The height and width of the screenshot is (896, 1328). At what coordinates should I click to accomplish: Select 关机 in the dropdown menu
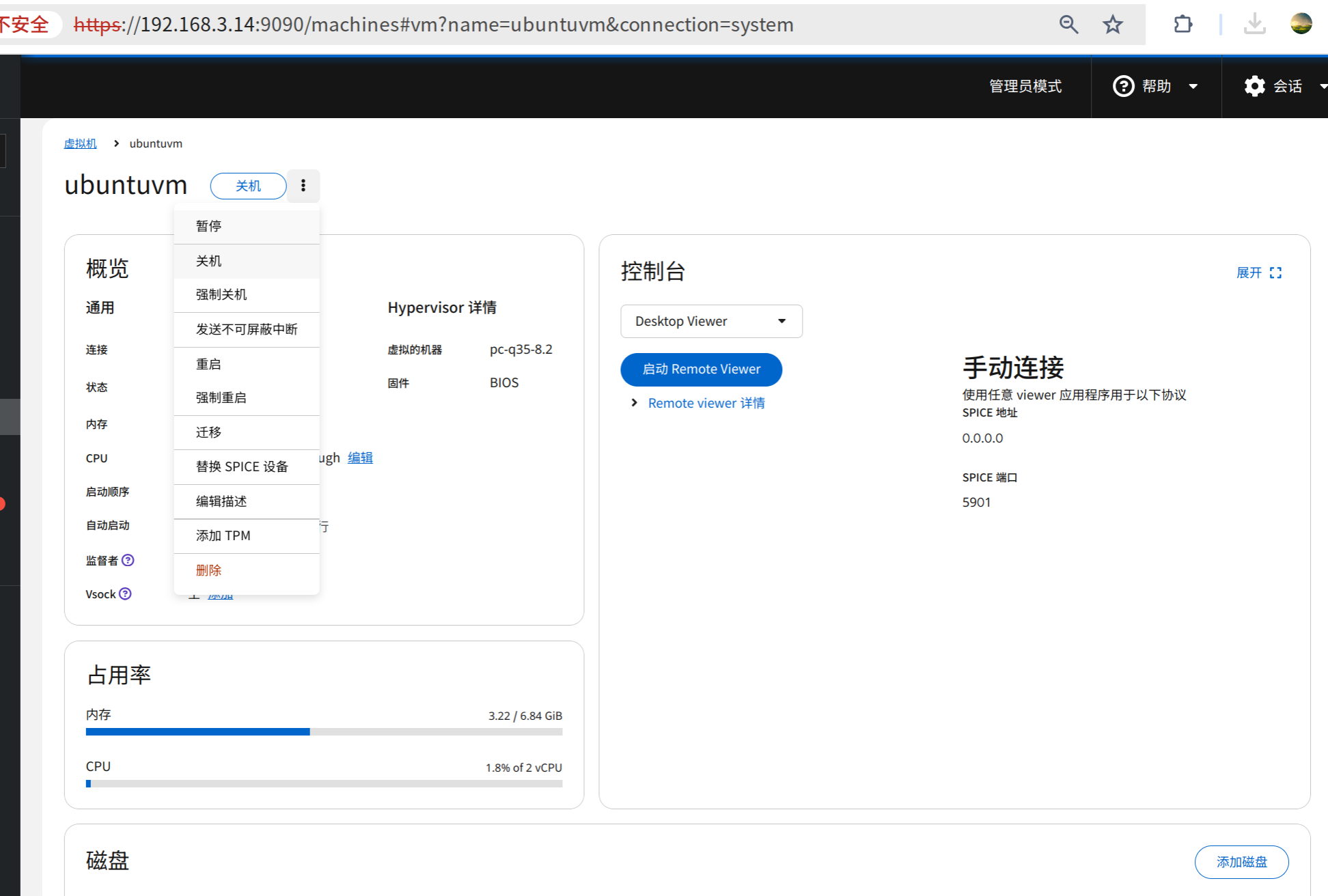[247, 261]
